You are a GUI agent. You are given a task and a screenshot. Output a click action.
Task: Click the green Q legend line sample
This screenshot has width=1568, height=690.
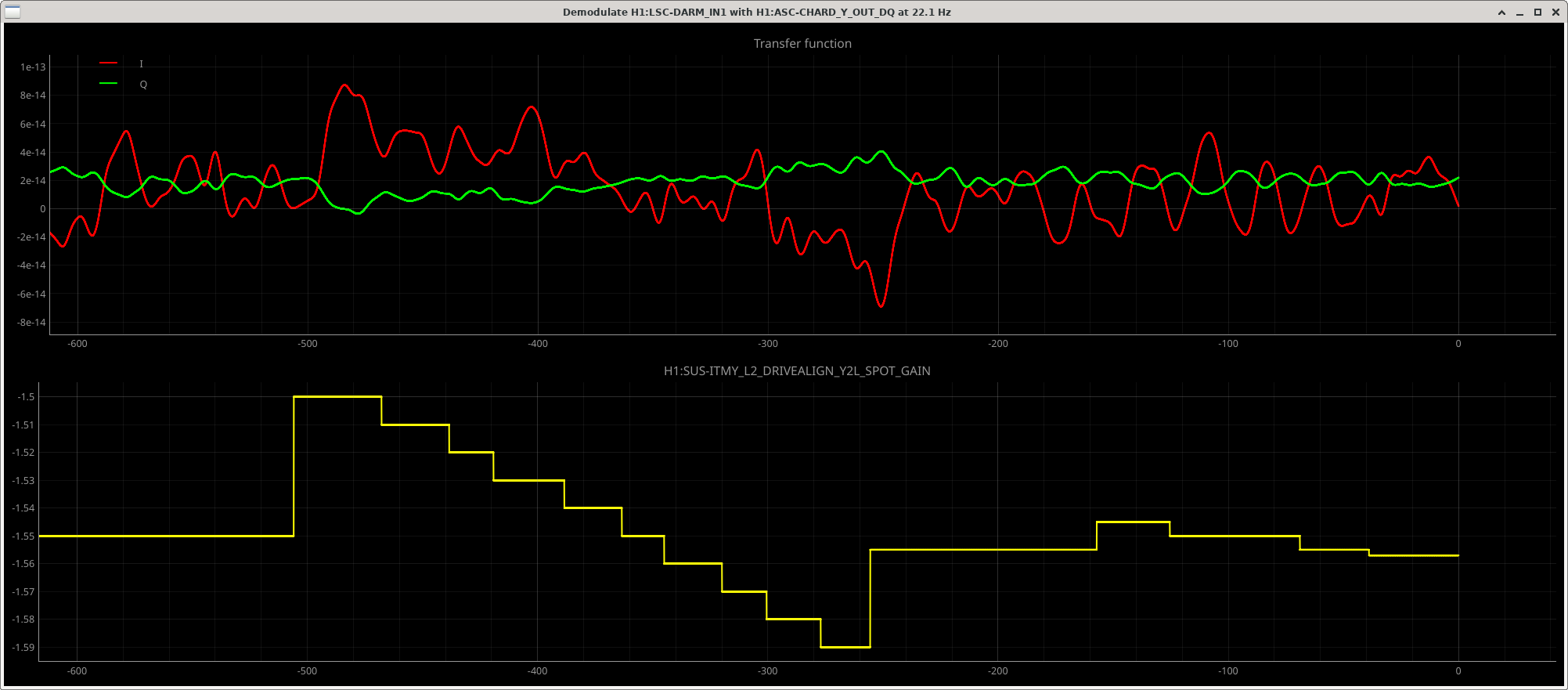click(109, 84)
